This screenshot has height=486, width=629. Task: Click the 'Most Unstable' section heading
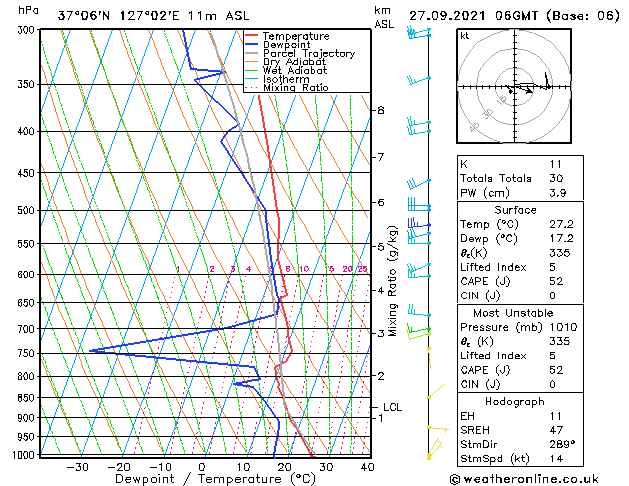point(513,313)
